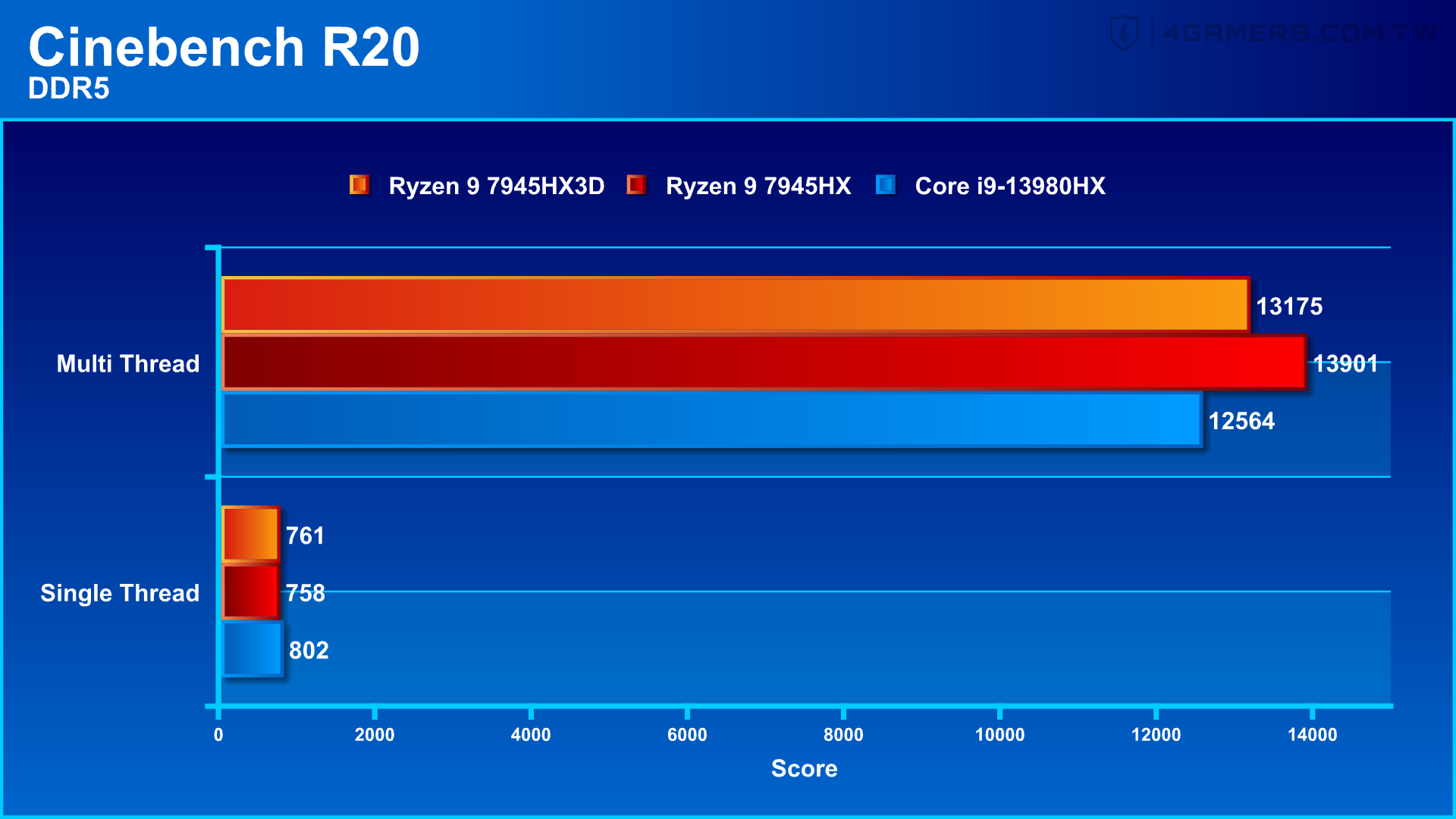Click the blue Core i9-13980HX legend swatch
The width and height of the screenshot is (1456, 819).
coord(886,185)
